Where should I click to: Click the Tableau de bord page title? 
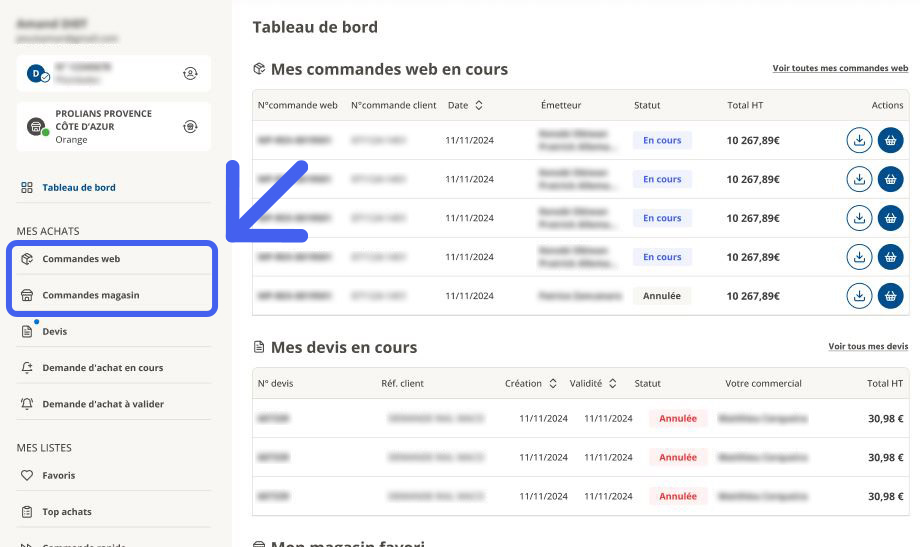315,27
